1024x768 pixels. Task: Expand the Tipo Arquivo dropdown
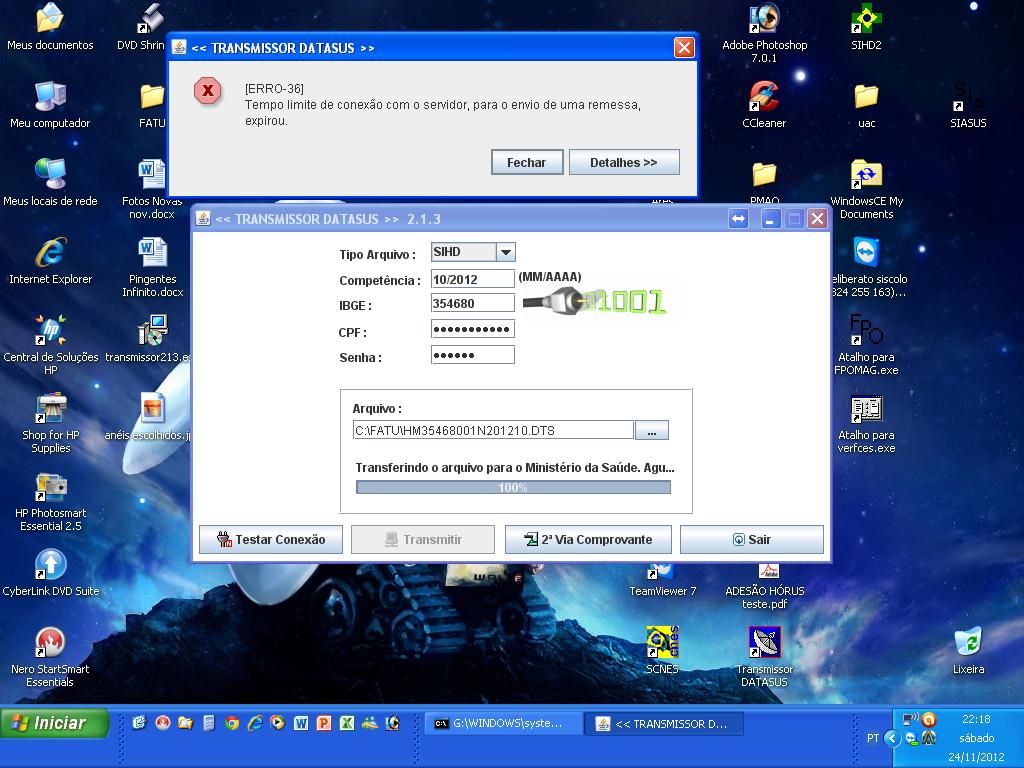[505, 253]
